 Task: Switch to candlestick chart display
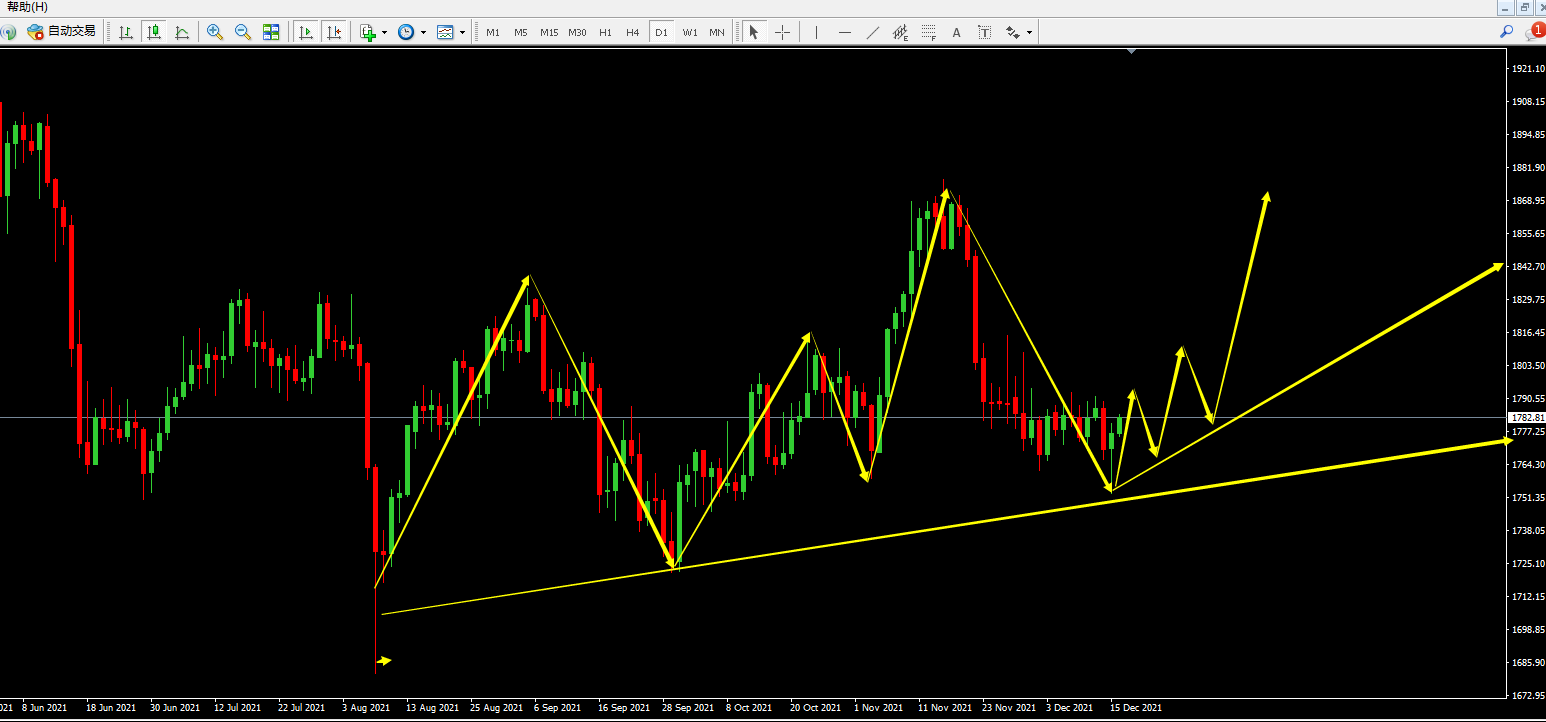154,32
